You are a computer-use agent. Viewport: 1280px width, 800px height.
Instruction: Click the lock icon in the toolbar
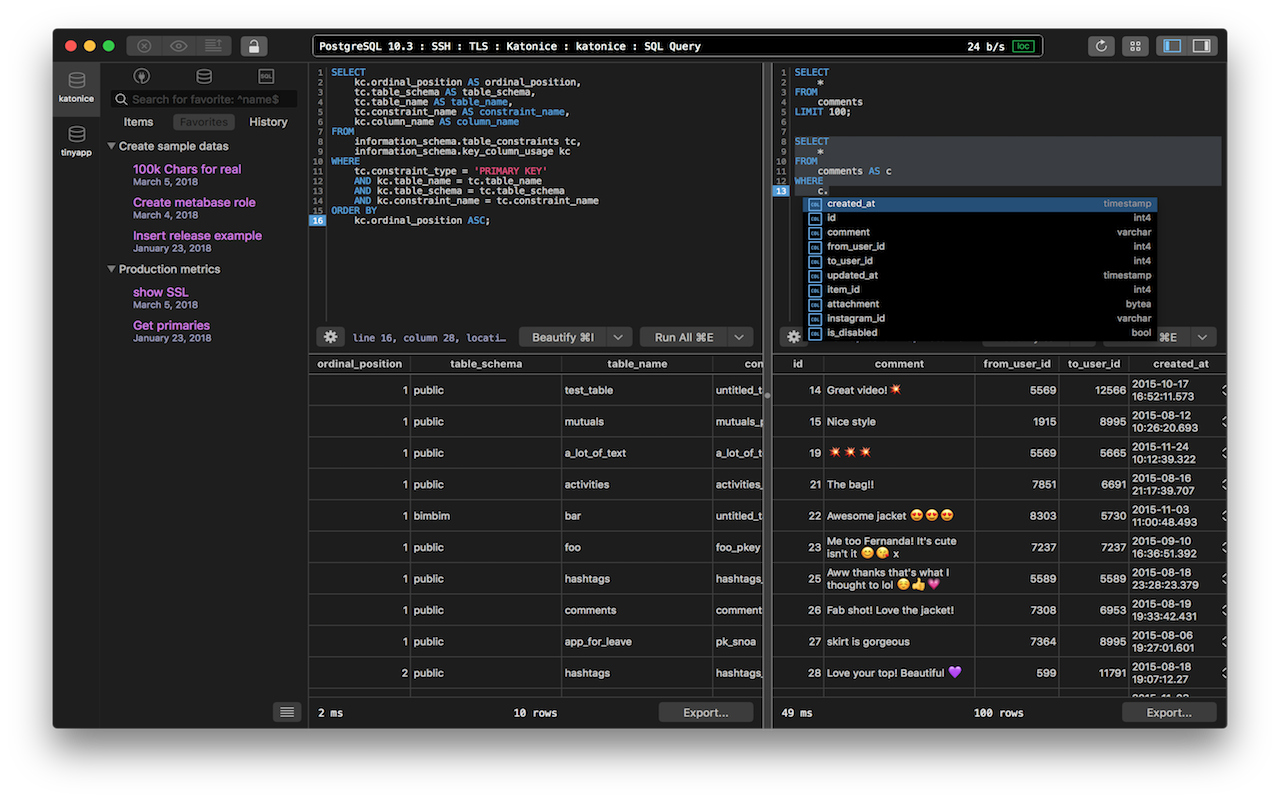point(253,45)
